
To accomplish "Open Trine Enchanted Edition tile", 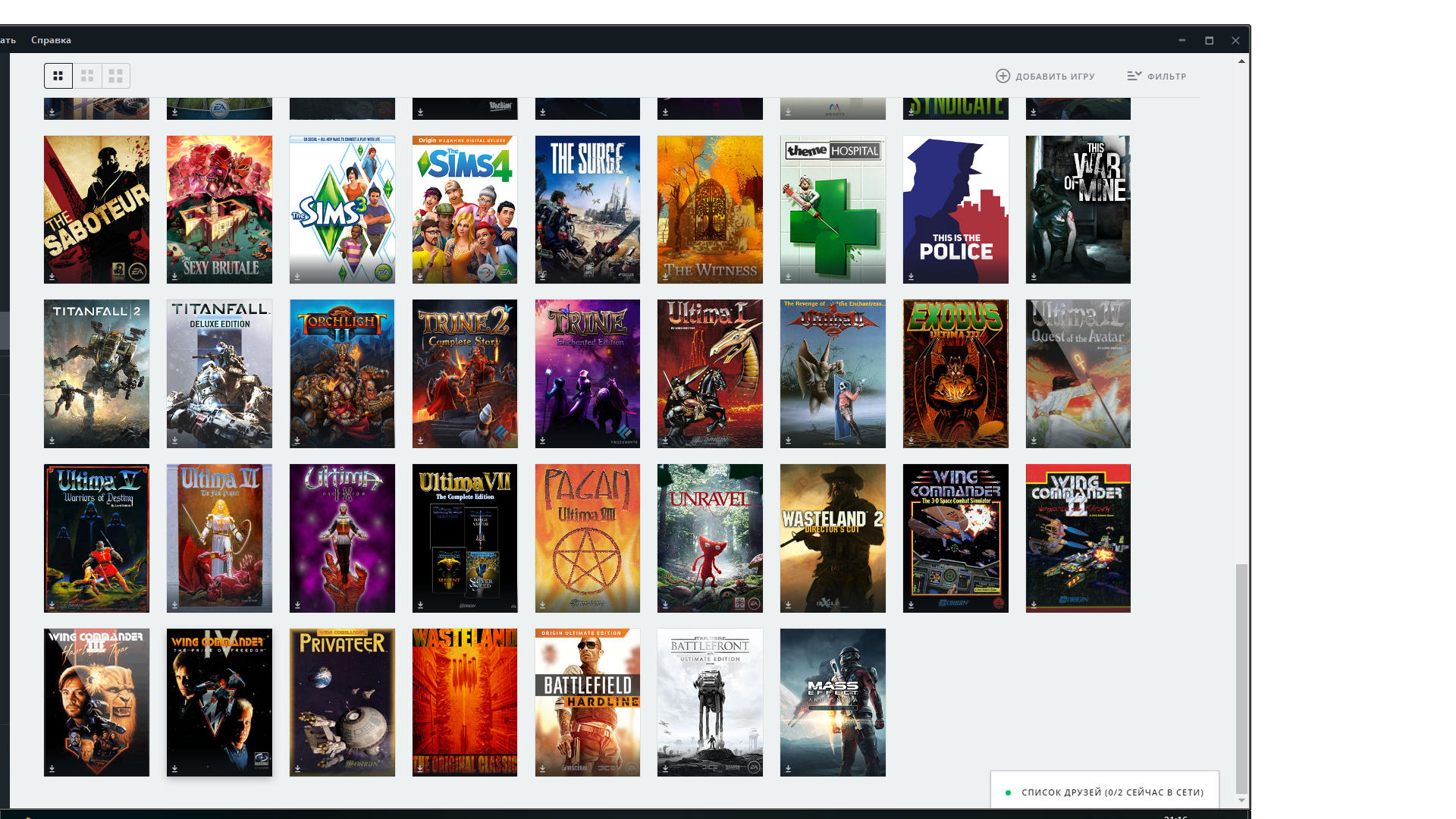I will click(x=588, y=374).
